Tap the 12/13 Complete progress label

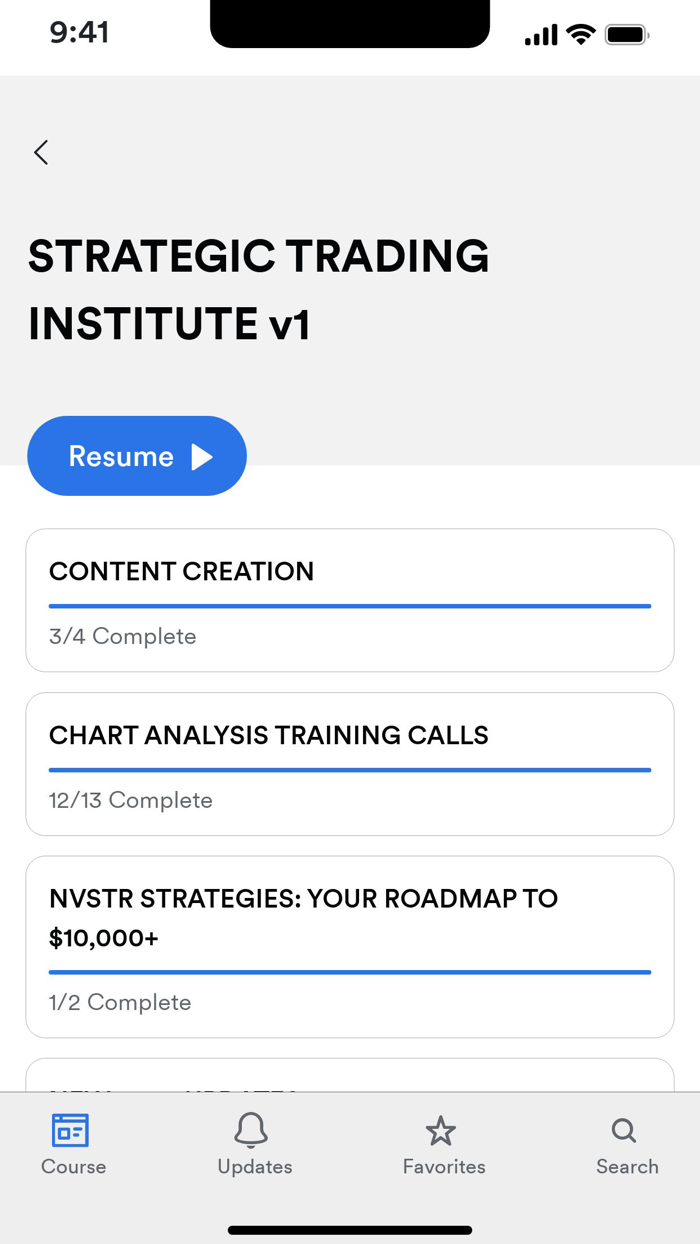coord(130,800)
